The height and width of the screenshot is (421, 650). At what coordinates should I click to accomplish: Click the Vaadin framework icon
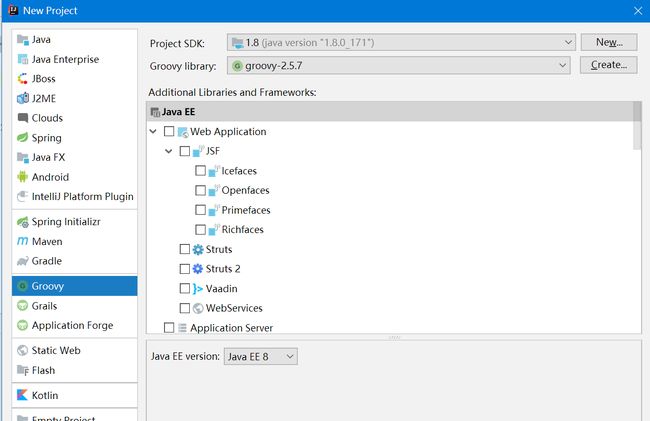[198, 289]
